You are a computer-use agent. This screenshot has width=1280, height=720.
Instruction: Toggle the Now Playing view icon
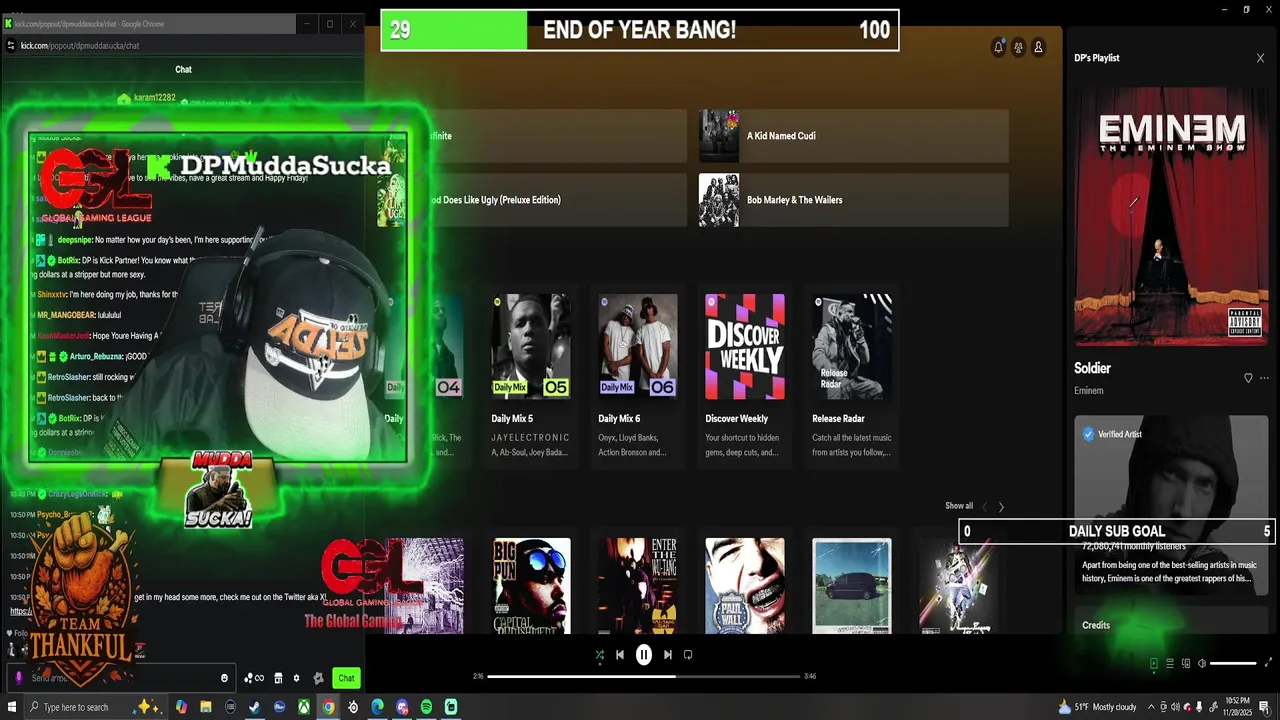[x=1154, y=663]
